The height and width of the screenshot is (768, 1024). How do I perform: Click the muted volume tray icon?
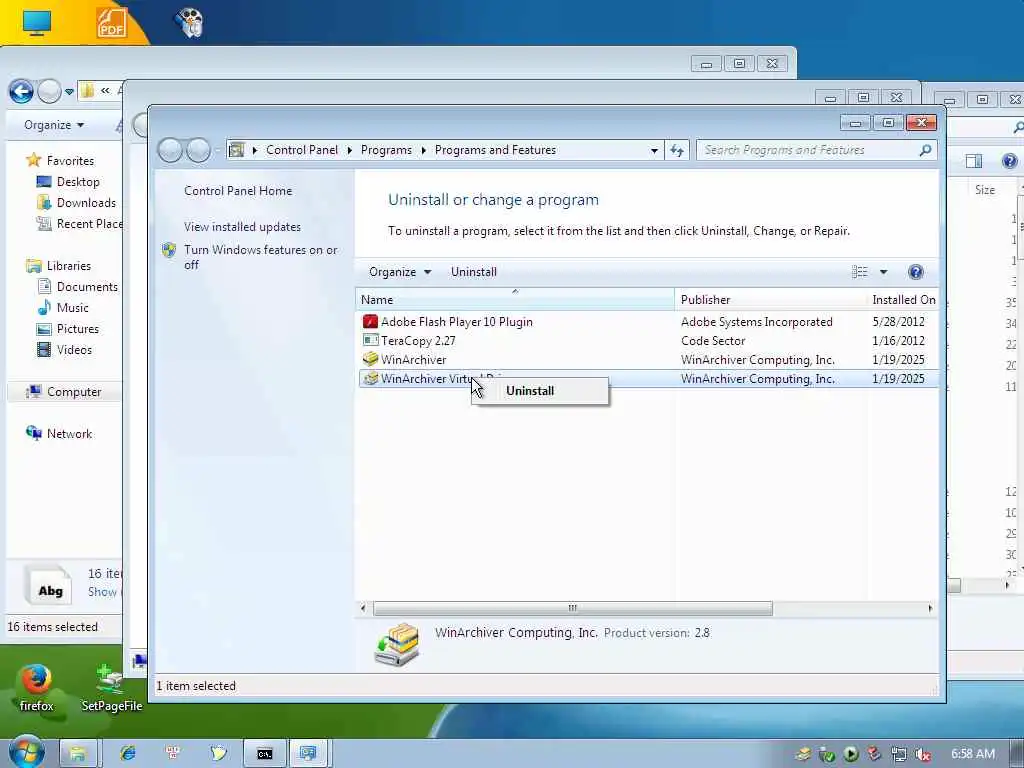[x=923, y=754]
